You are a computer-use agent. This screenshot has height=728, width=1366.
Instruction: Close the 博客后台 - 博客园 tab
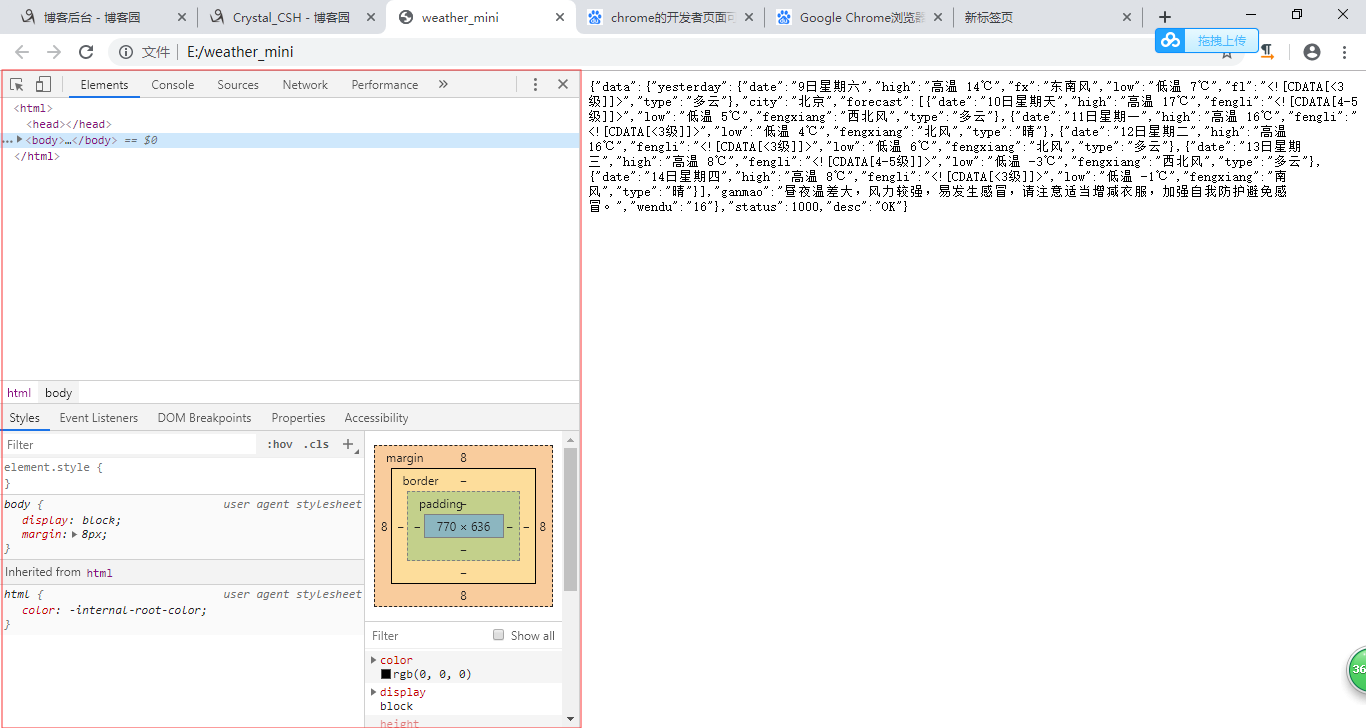181,18
